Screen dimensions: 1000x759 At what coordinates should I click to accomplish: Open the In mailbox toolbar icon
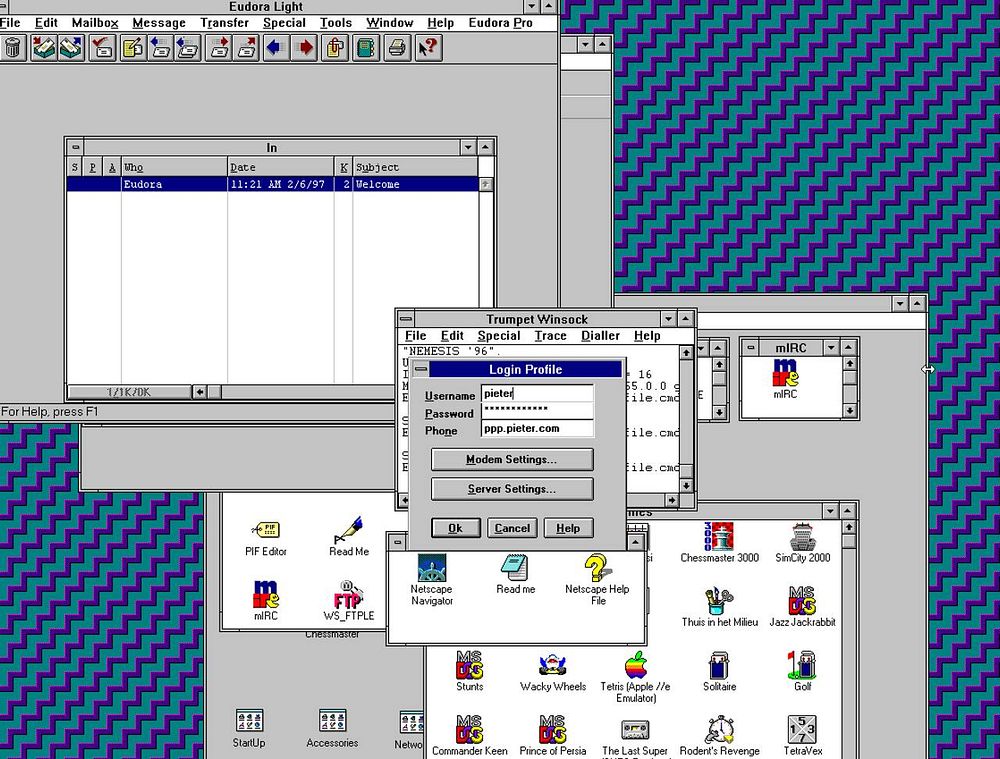[x=43, y=48]
